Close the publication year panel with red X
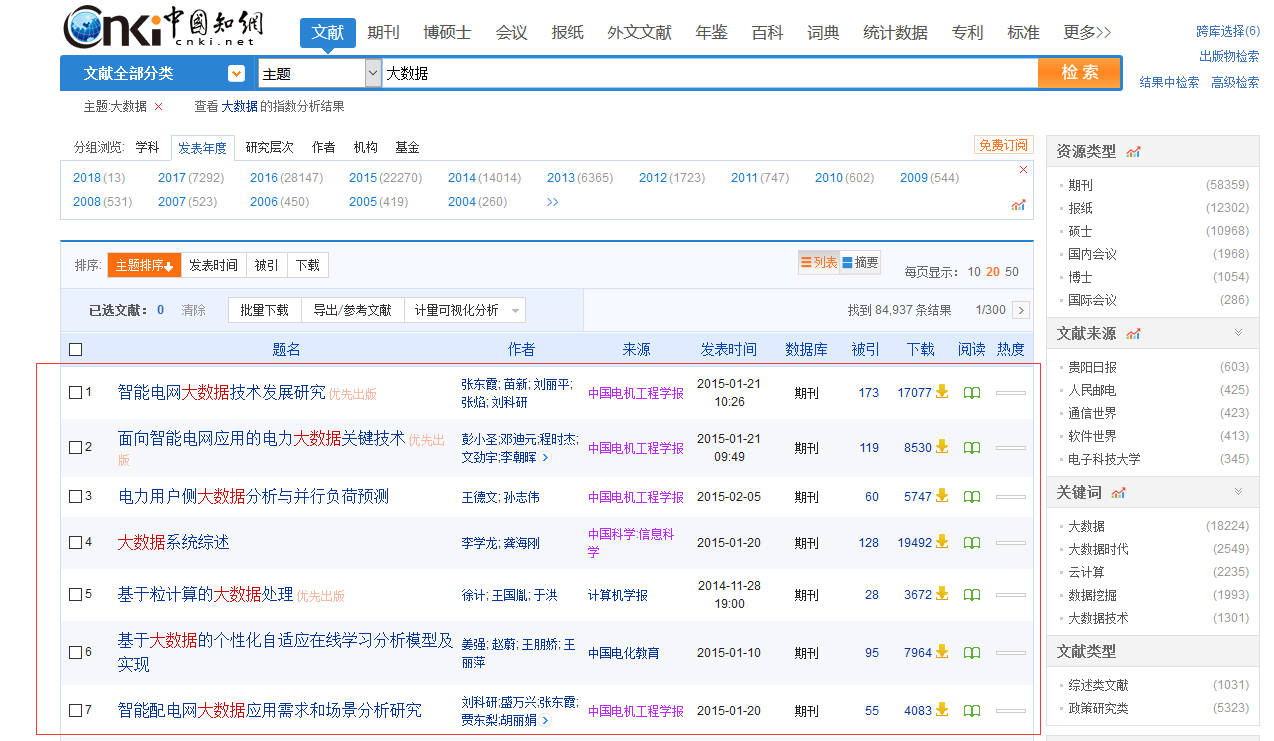 click(x=1023, y=170)
